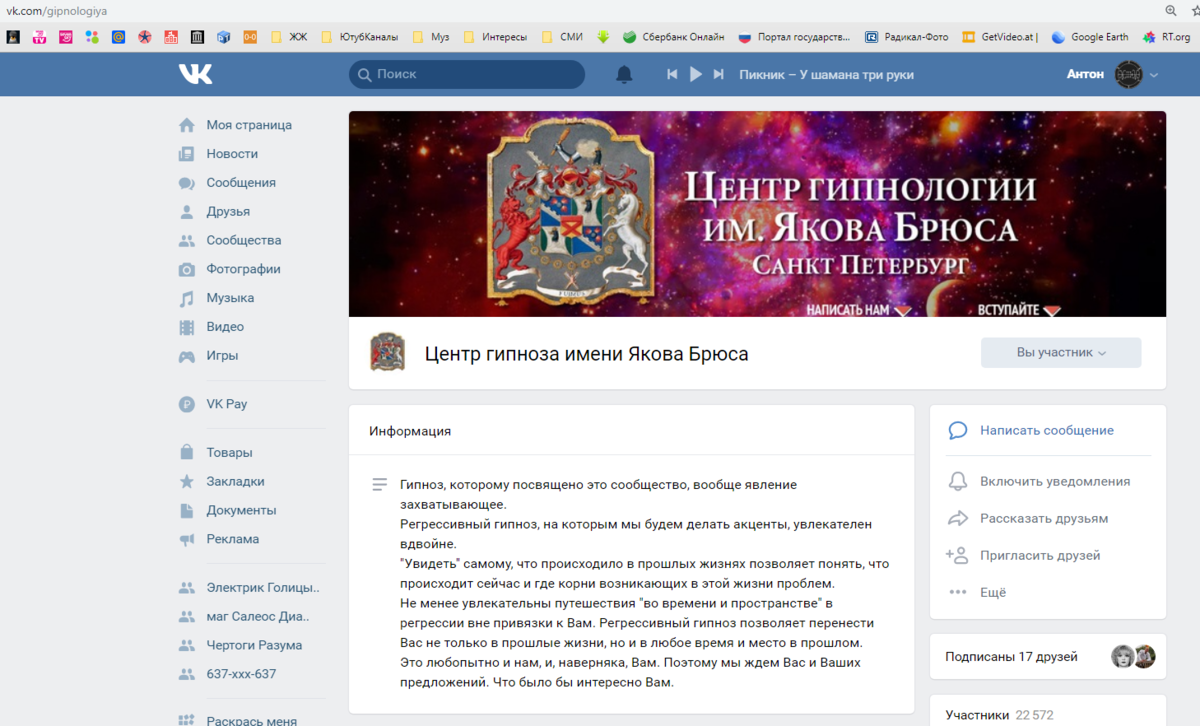This screenshot has height=726, width=1200.
Task: Skip to previous track in header player
Action: (672, 74)
